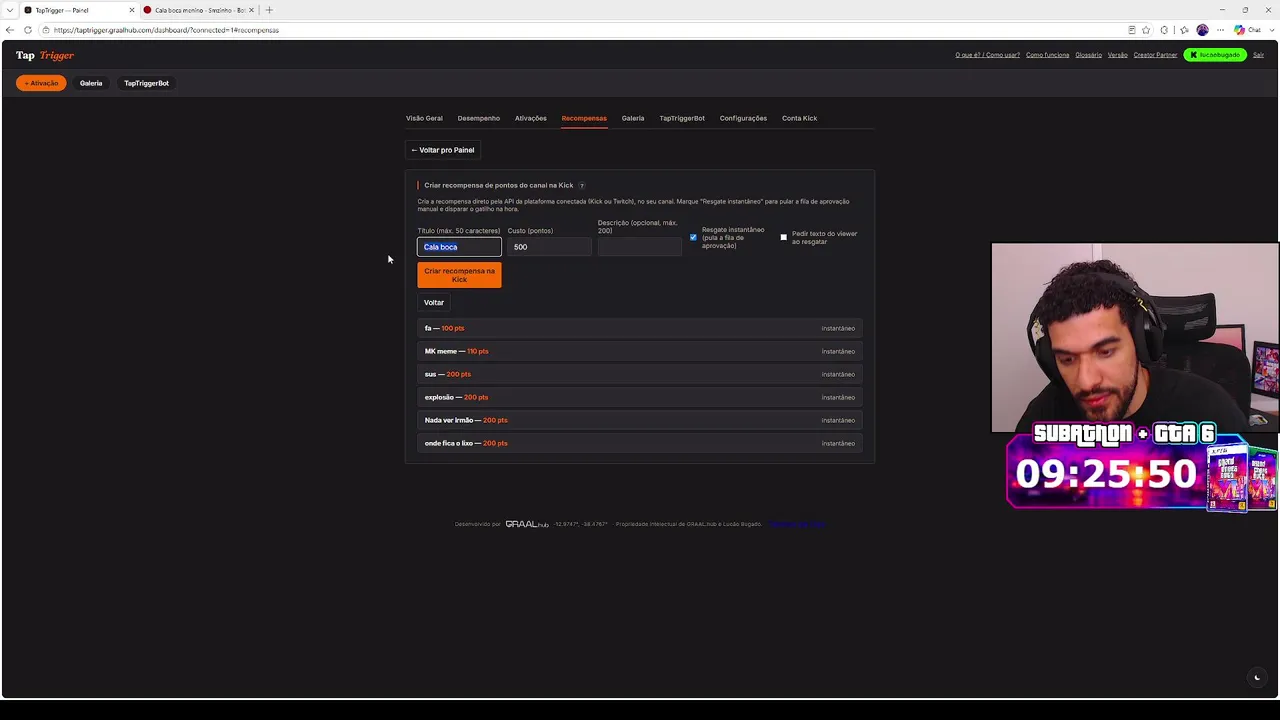1280x720 pixels.
Task: Select the onde fica o lixo reward row
Action: coord(640,443)
